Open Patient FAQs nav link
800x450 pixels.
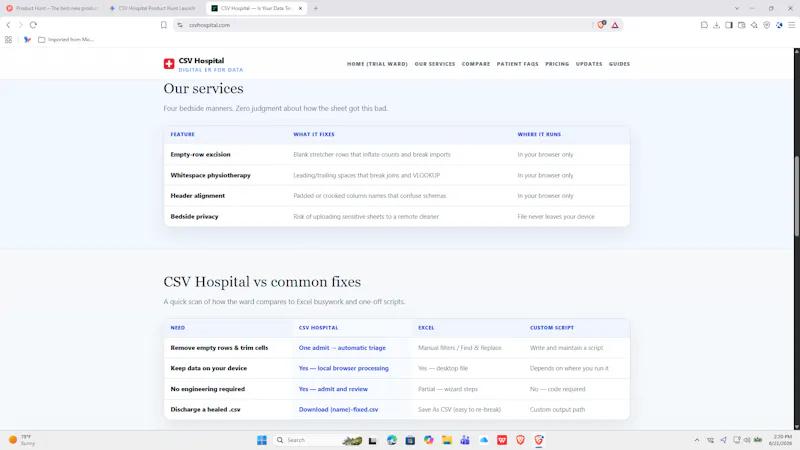pos(517,64)
